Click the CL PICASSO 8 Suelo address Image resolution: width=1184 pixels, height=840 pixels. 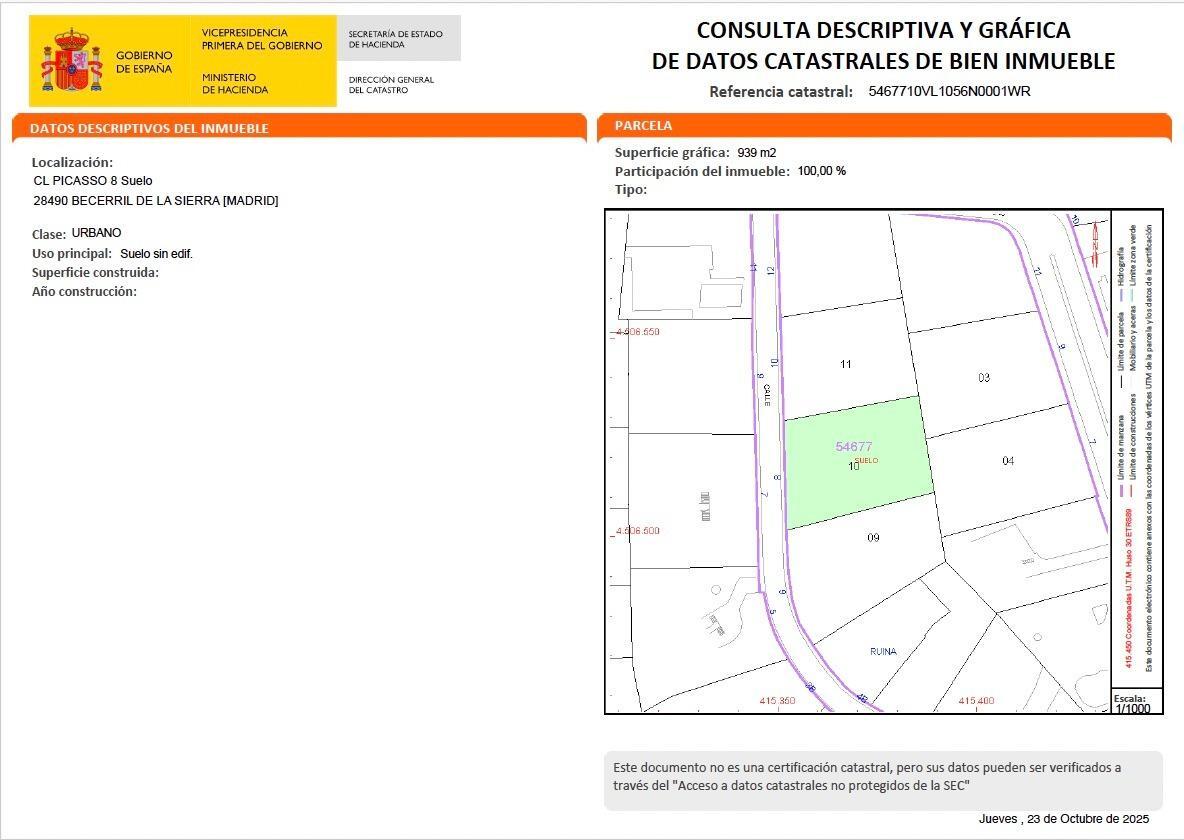93,181
